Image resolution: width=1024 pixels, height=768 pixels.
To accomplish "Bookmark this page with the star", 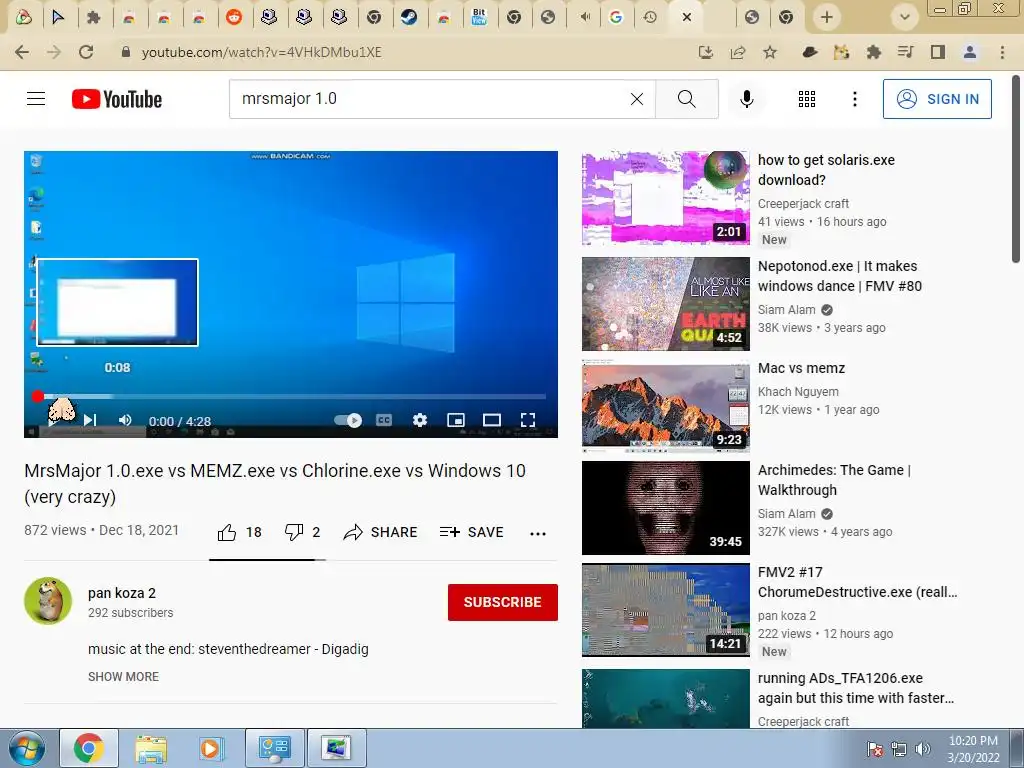I will pyautogui.click(x=770, y=52).
